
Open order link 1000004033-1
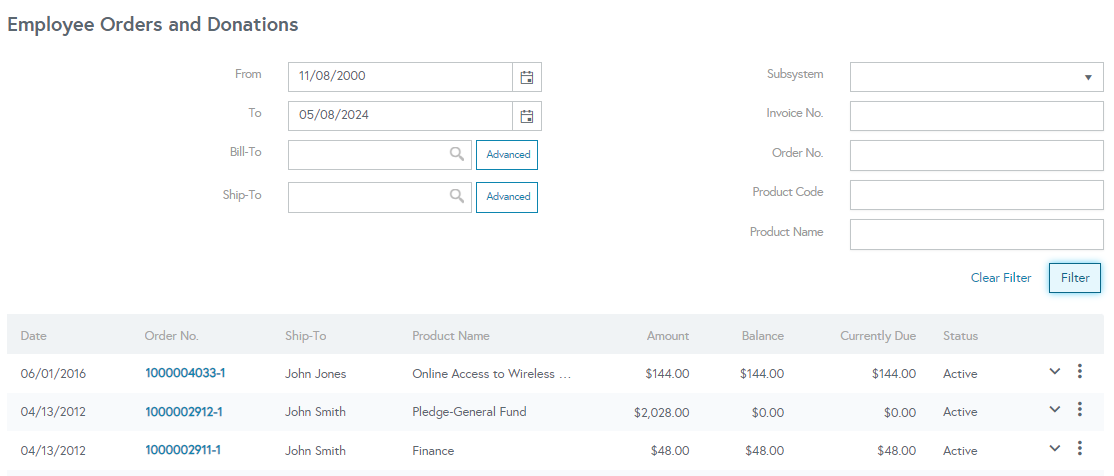[x=185, y=373]
